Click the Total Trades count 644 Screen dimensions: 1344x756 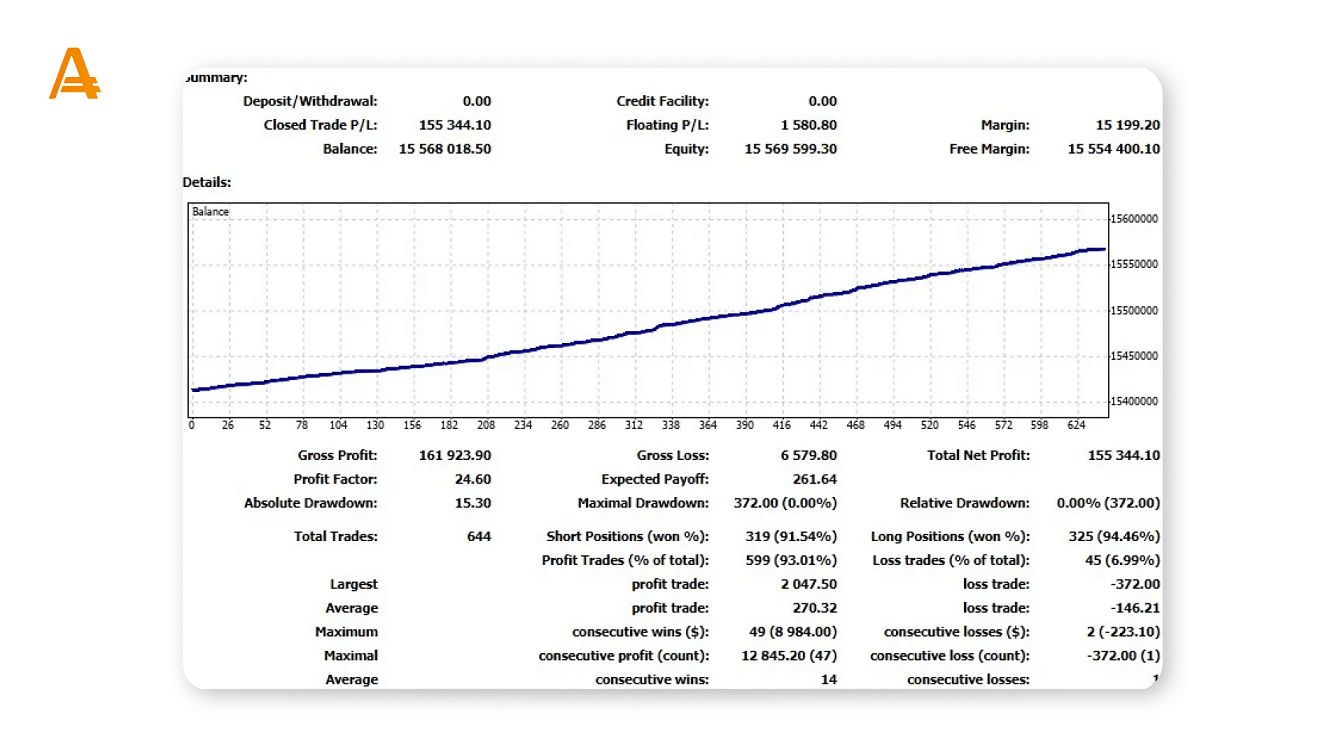click(x=478, y=537)
